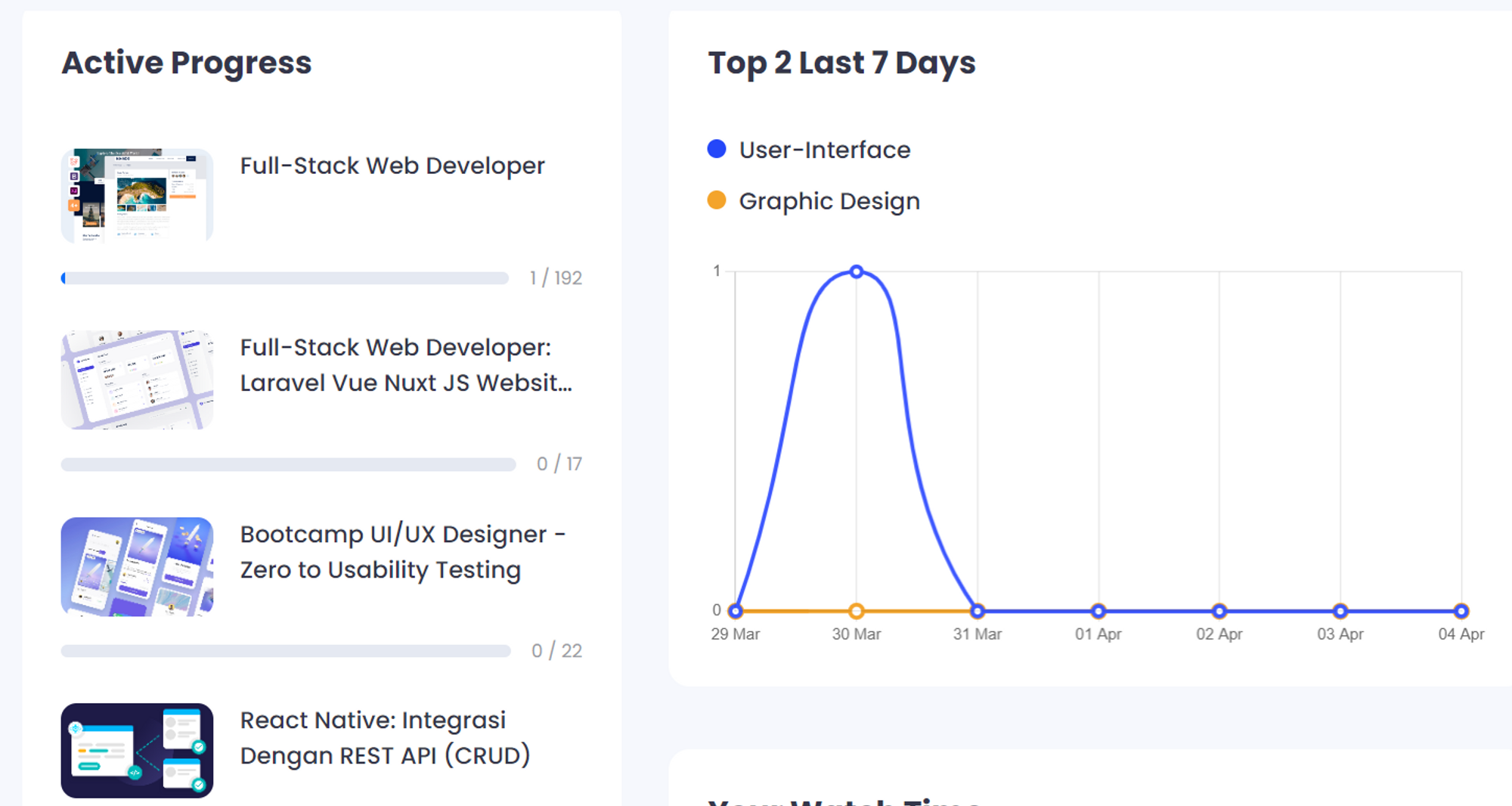Click the 1 / 192 progress count
Screen dimensions: 1512x806
(x=556, y=278)
